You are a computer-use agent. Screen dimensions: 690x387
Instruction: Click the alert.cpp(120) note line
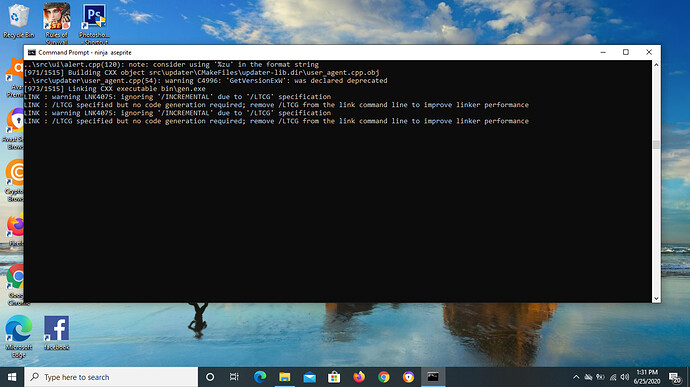click(172, 64)
